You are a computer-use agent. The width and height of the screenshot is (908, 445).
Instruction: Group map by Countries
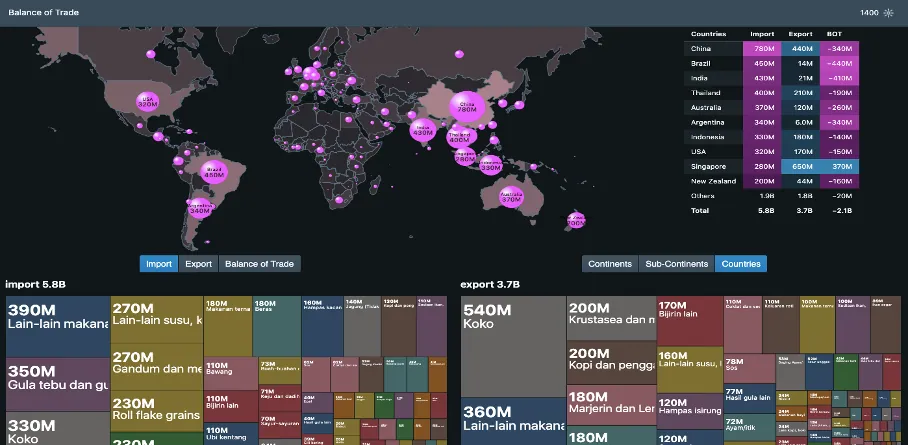[x=741, y=264]
